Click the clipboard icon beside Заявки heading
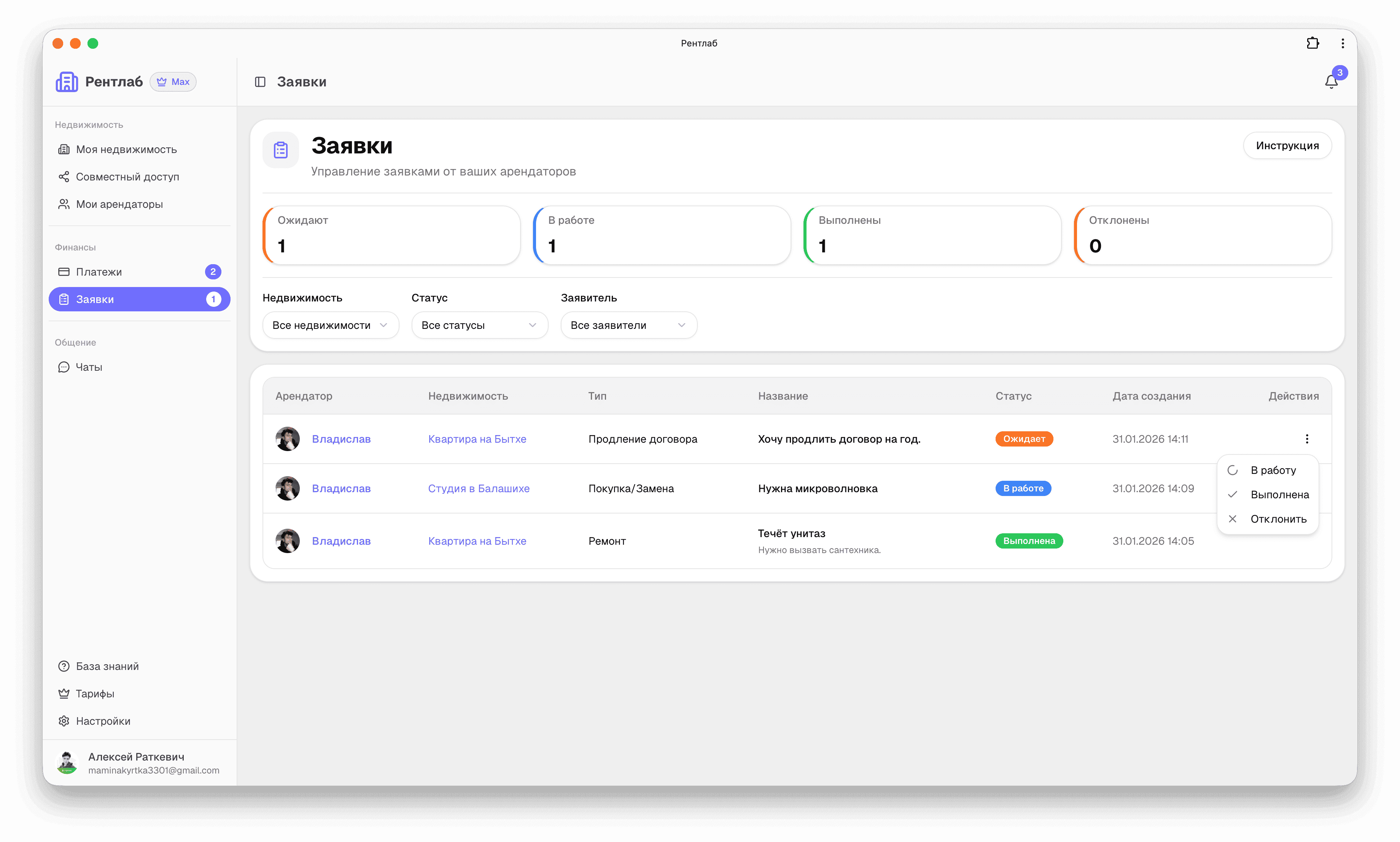The width and height of the screenshot is (1400, 842). point(281,150)
